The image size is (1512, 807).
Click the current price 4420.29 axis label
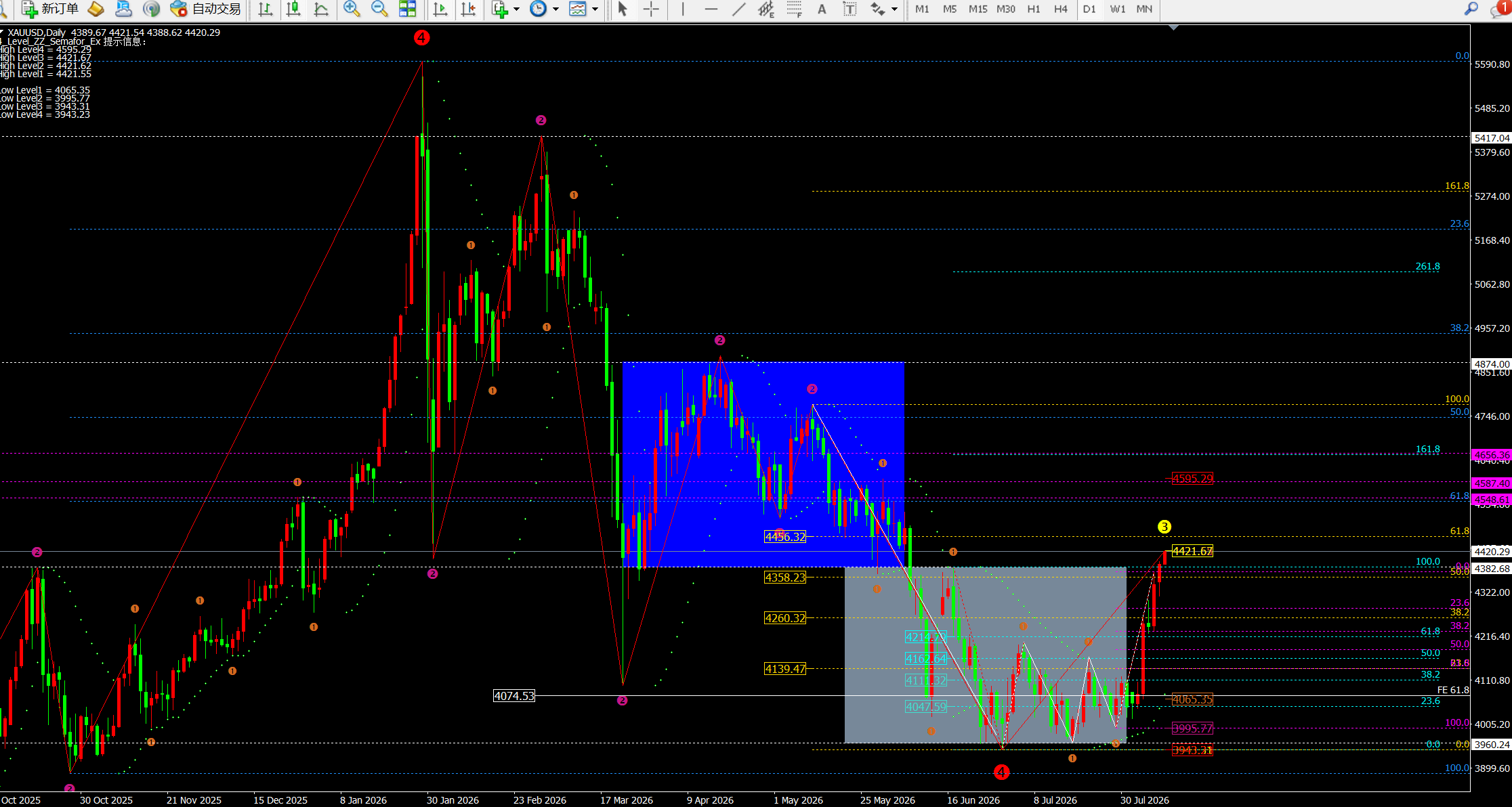pos(1492,552)
